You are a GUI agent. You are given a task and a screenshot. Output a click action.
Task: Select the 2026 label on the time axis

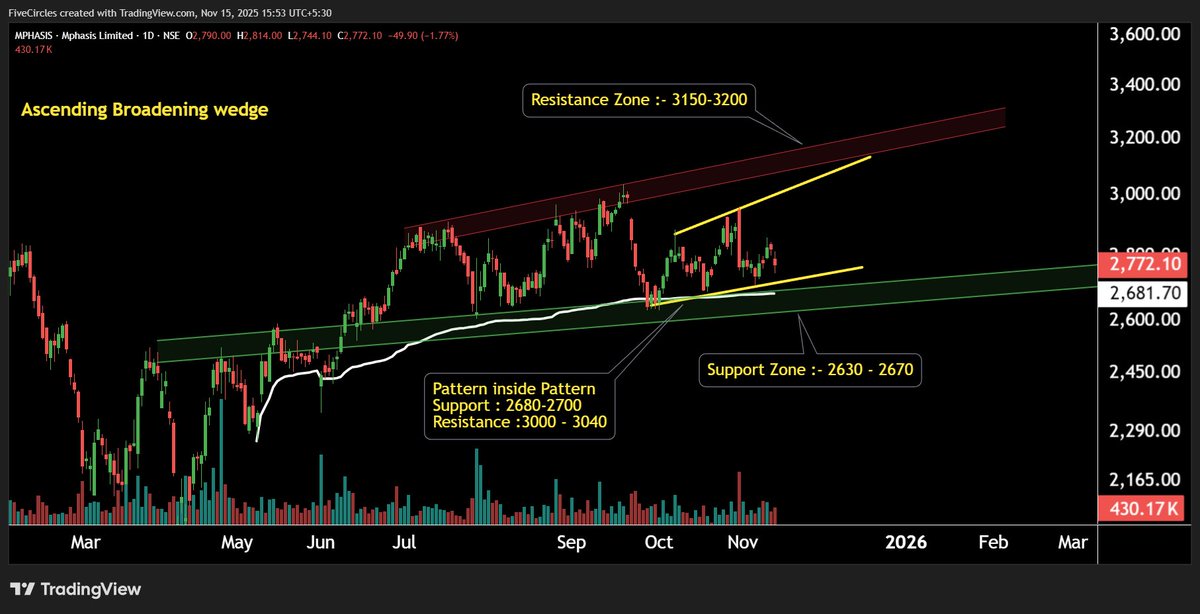905,542
